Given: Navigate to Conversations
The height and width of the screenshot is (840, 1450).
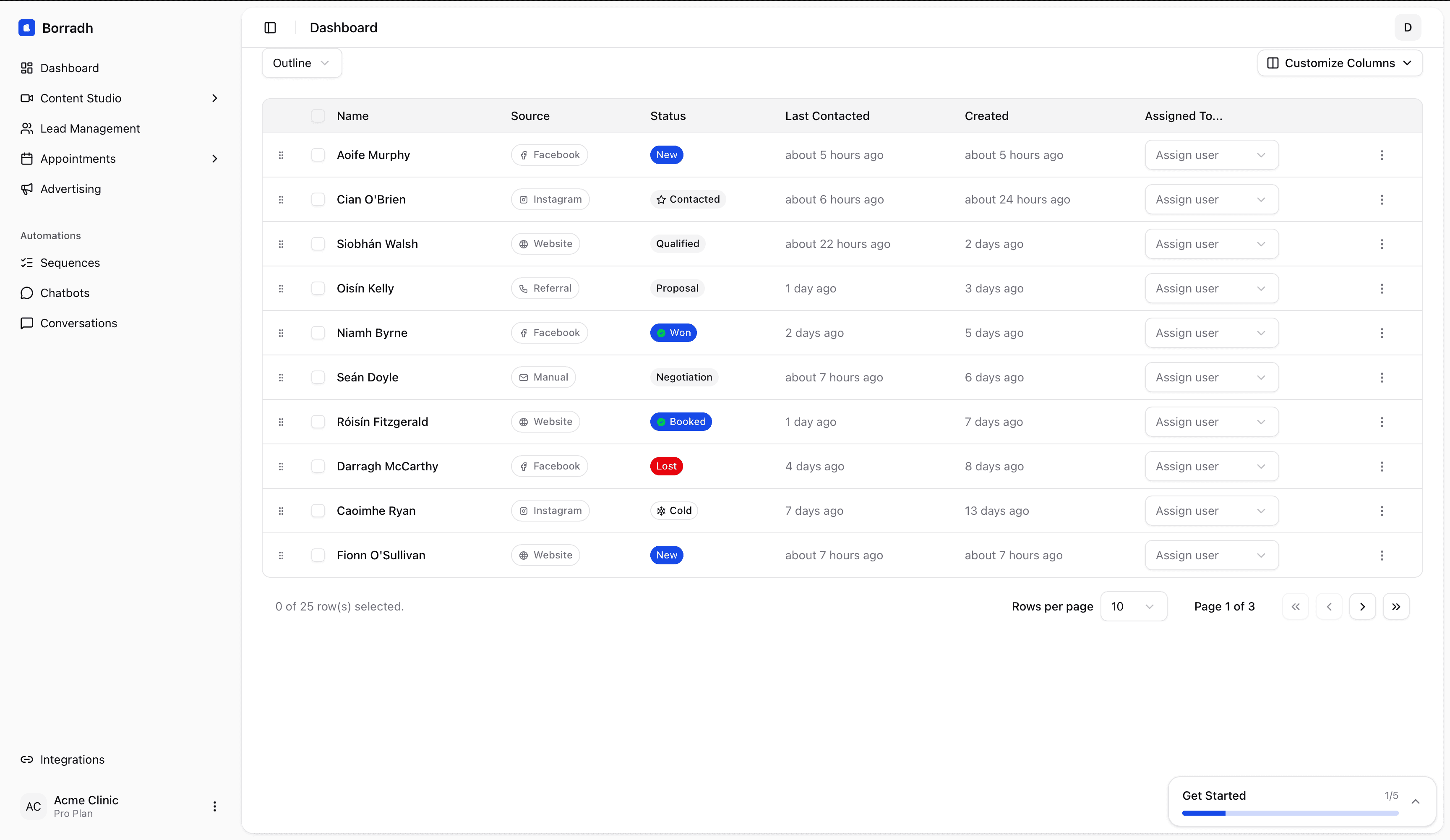Looking at the screenshot, I should pyautogui.click(x=79, y=323).
